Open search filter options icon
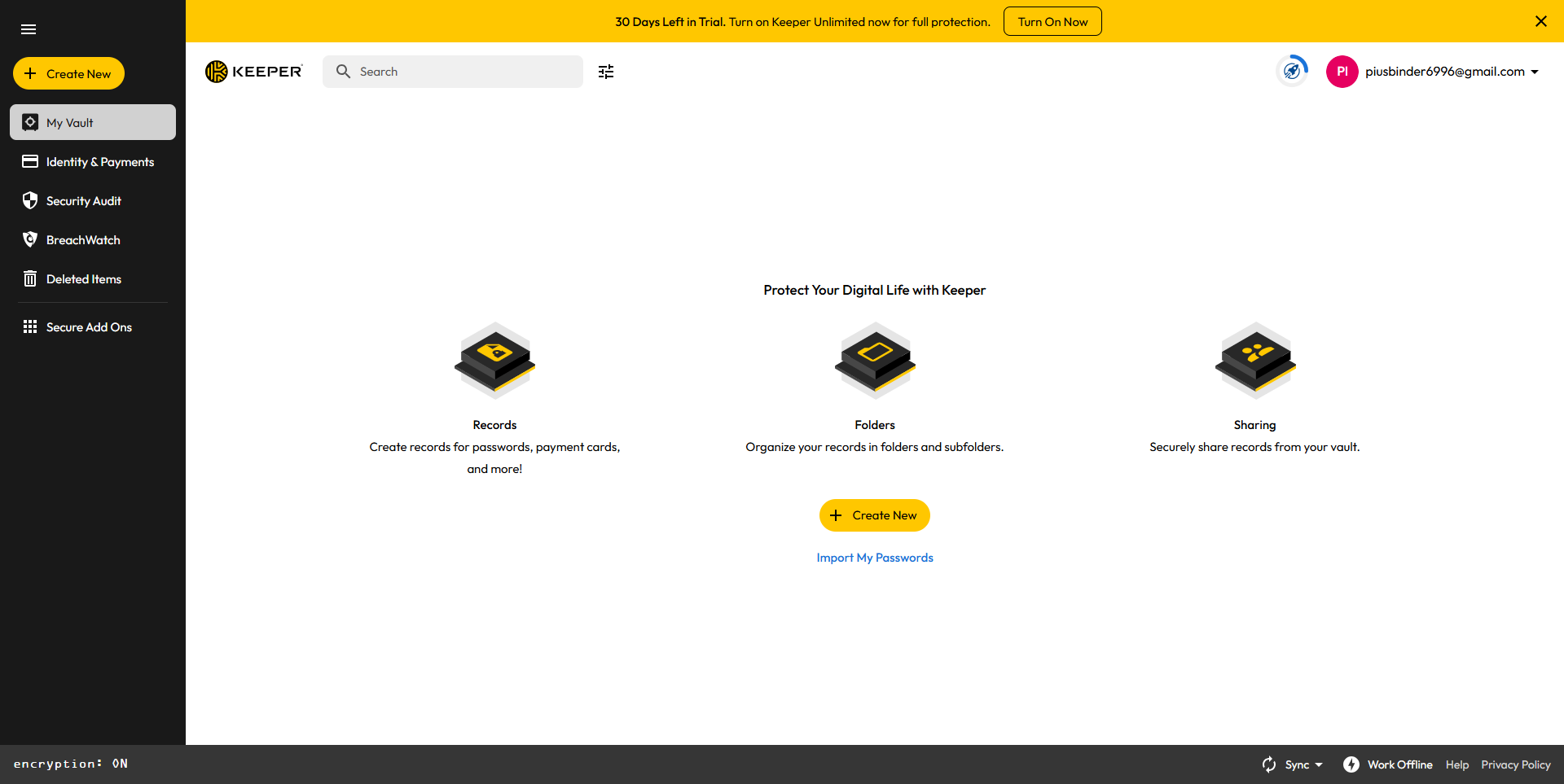 click(606, 72)
